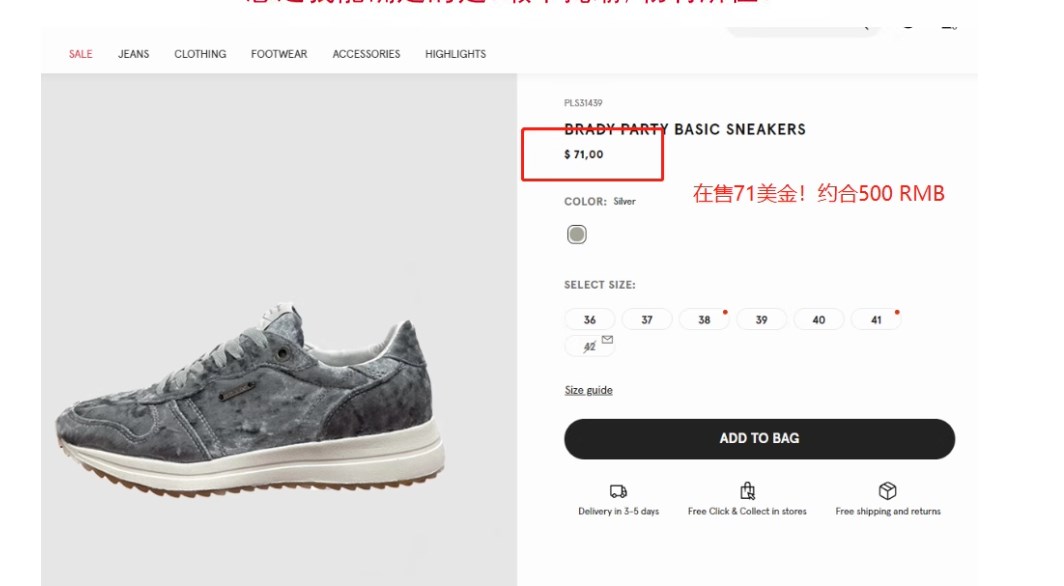Select size 37
Image resolution: width=1064 pixels, height=586 pixels.
[x=647, y=319]
